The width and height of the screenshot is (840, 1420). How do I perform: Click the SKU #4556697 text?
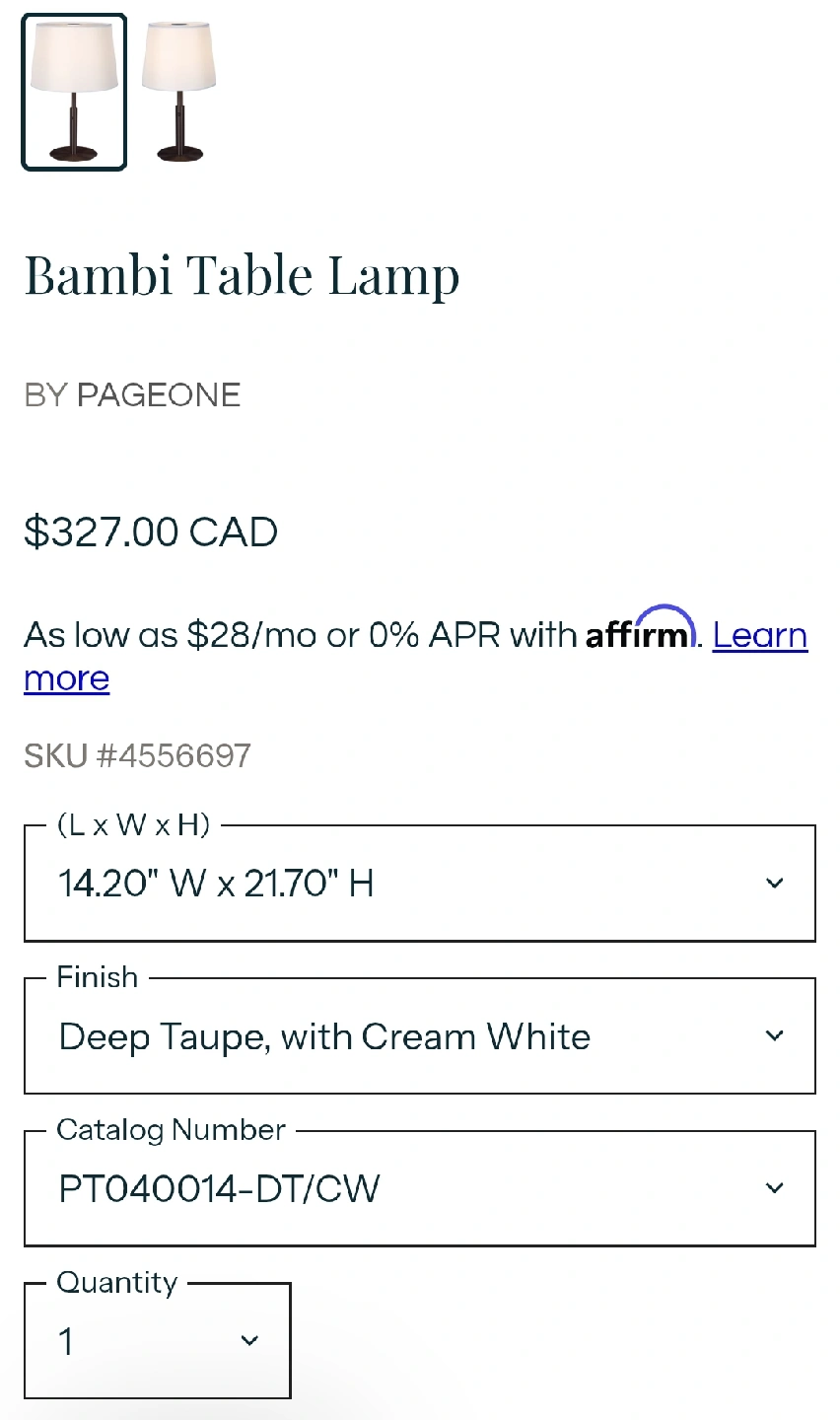click(x=138, y=756)
